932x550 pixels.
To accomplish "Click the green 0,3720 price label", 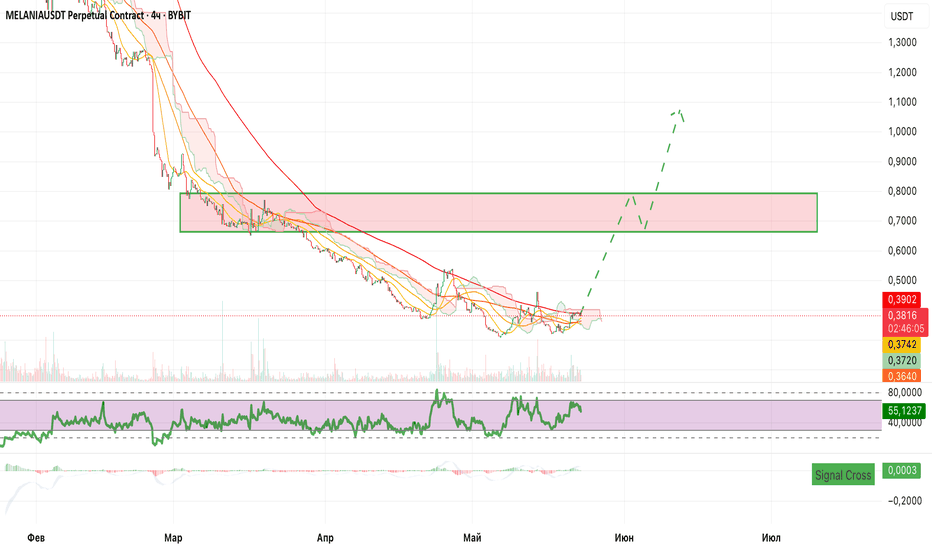I will 902,360.
